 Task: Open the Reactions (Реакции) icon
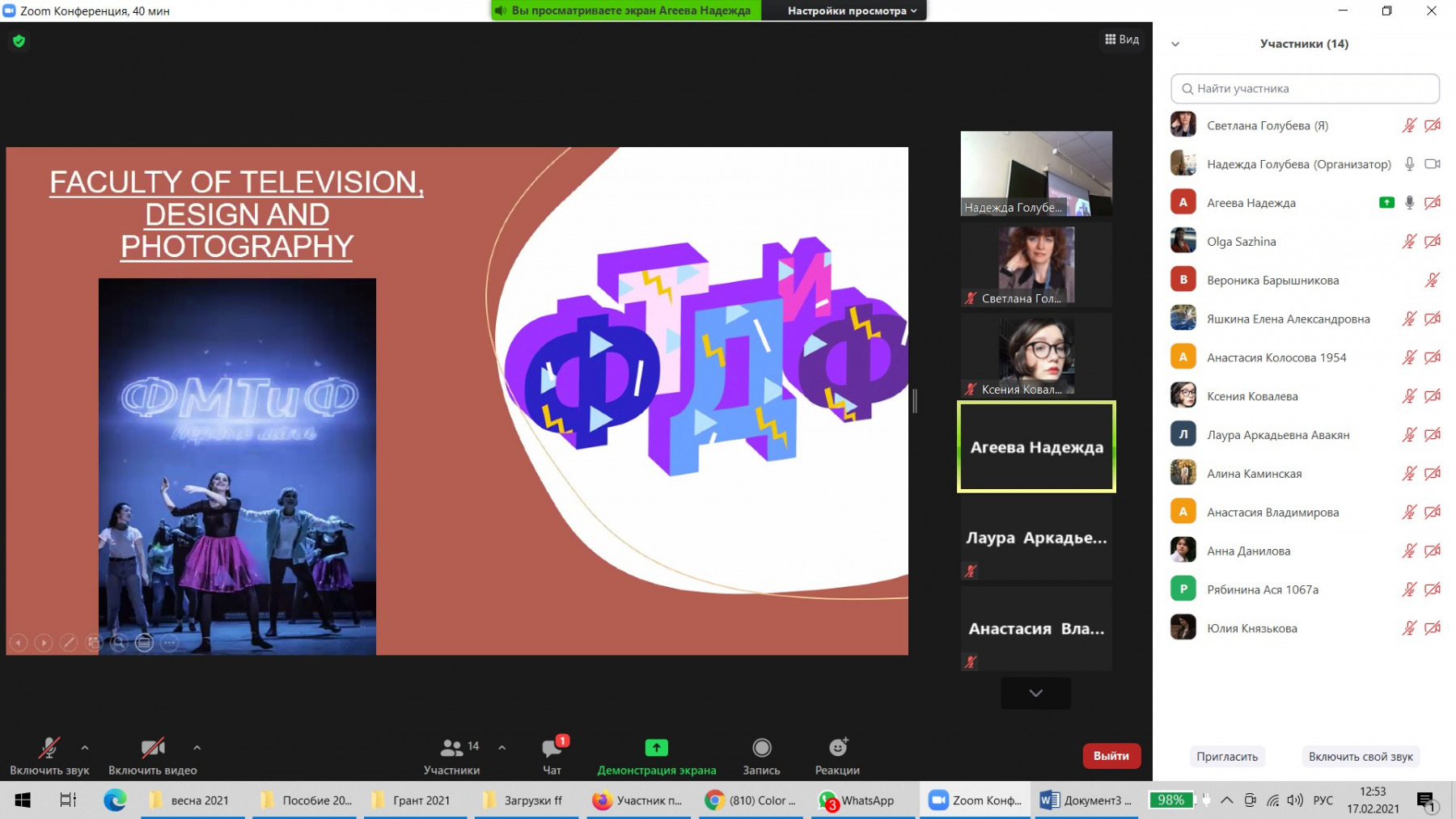click(837, 748)
